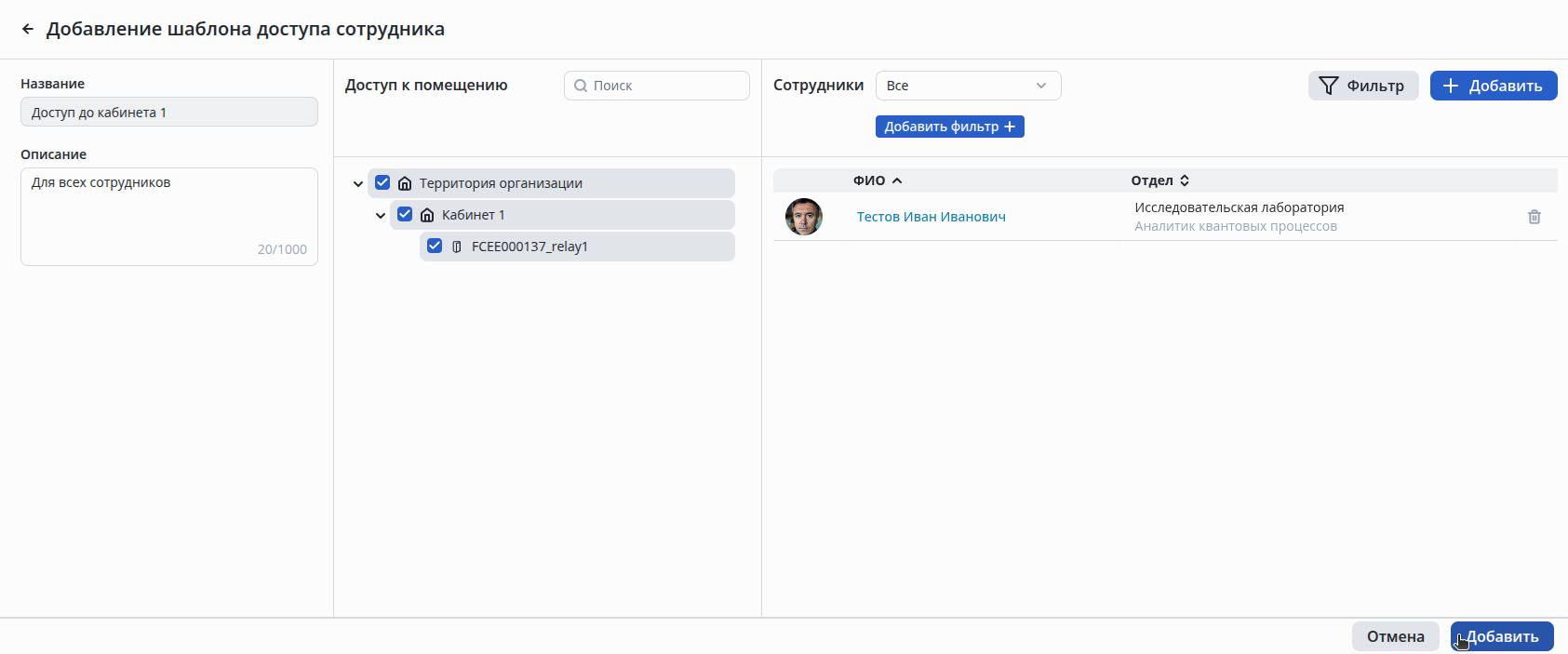Click the trash icon for Тестов Иван Иванович
The image size is (1568, 654).
(x=1534, y=217)
